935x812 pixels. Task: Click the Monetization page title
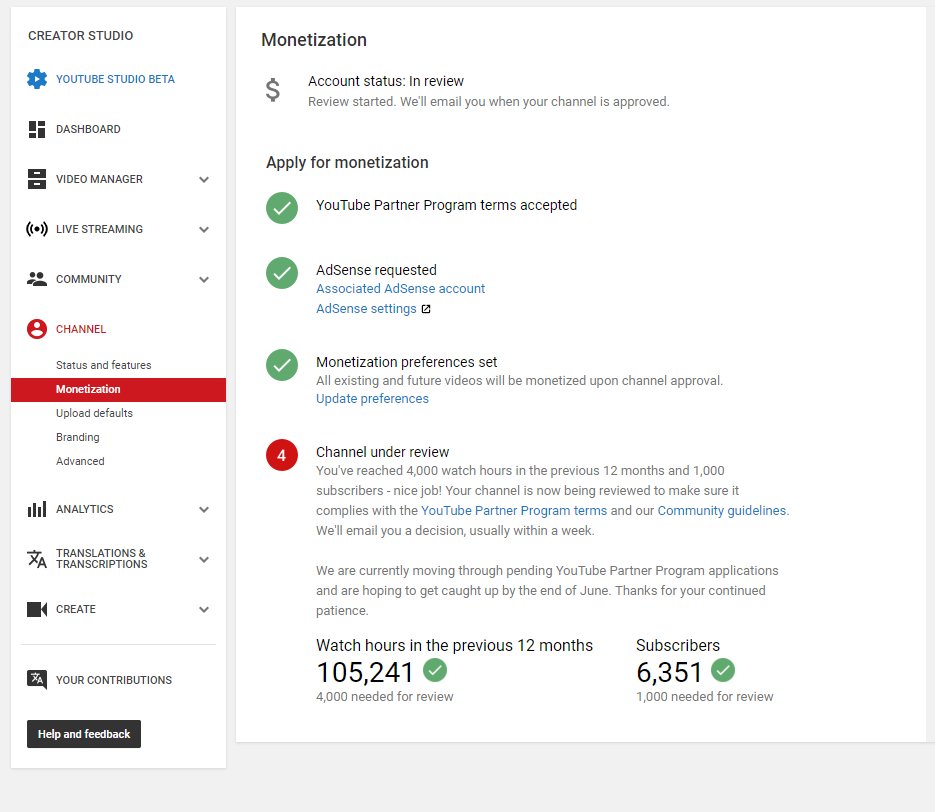coord(314,40)
